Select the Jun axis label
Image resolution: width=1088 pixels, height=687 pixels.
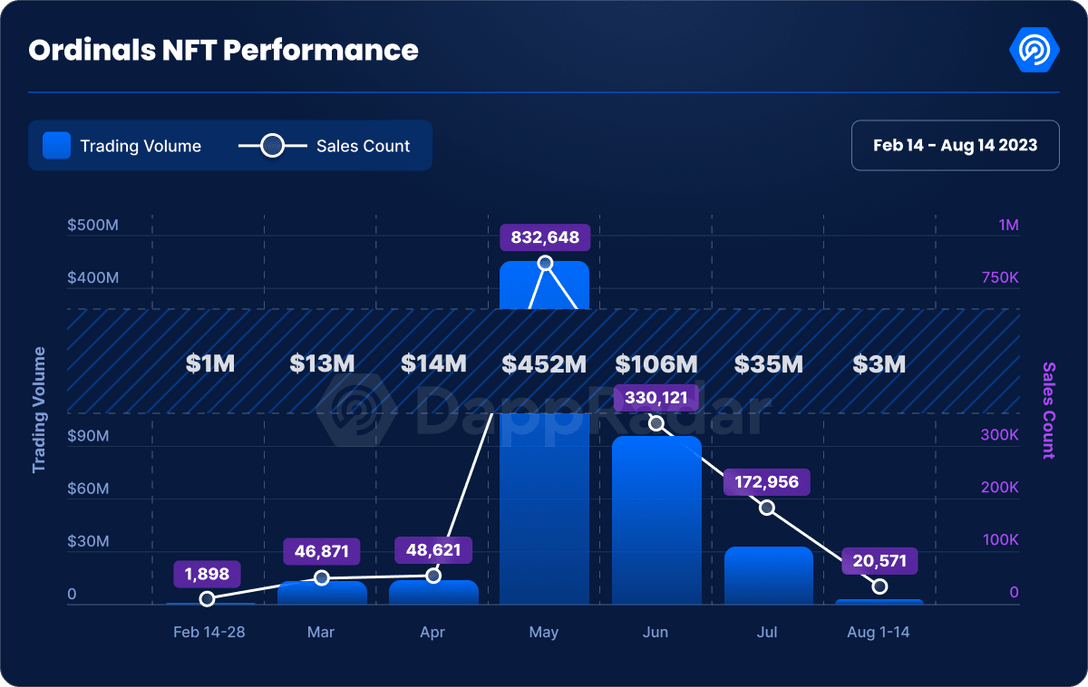coord(656,632)
